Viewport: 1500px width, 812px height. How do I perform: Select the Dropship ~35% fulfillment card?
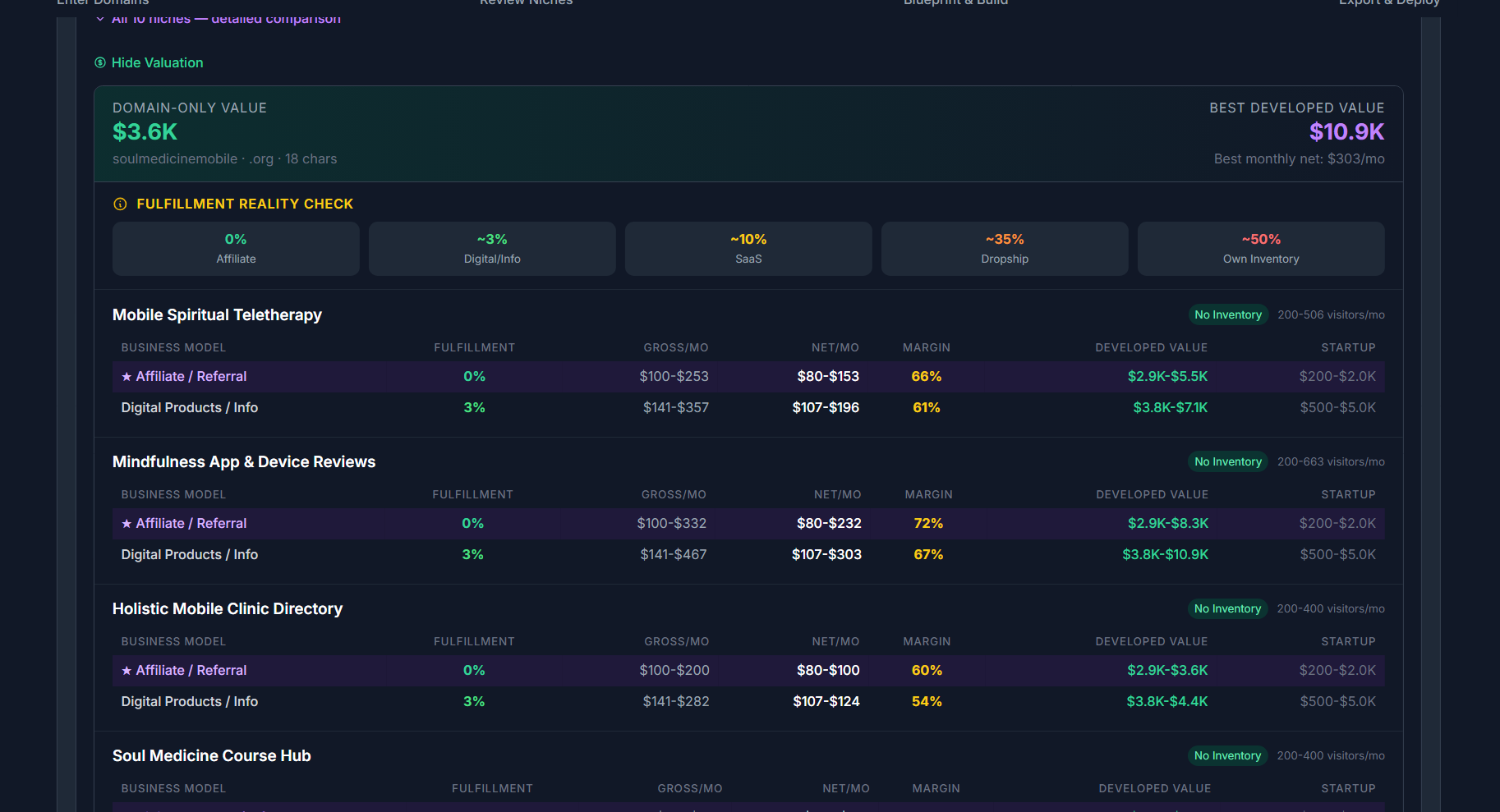[1005, 249]
